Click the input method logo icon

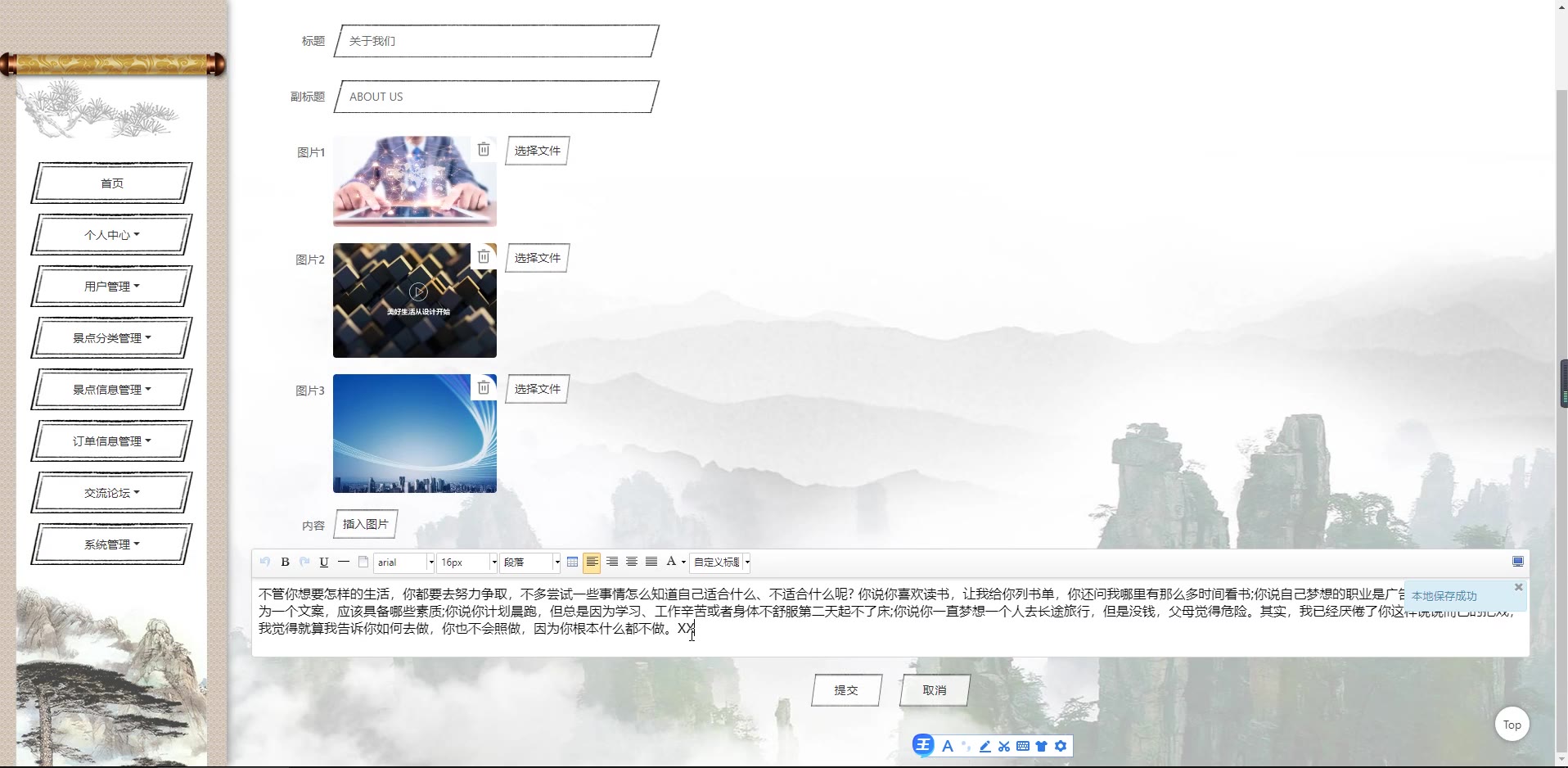click(x=923, y=745)
